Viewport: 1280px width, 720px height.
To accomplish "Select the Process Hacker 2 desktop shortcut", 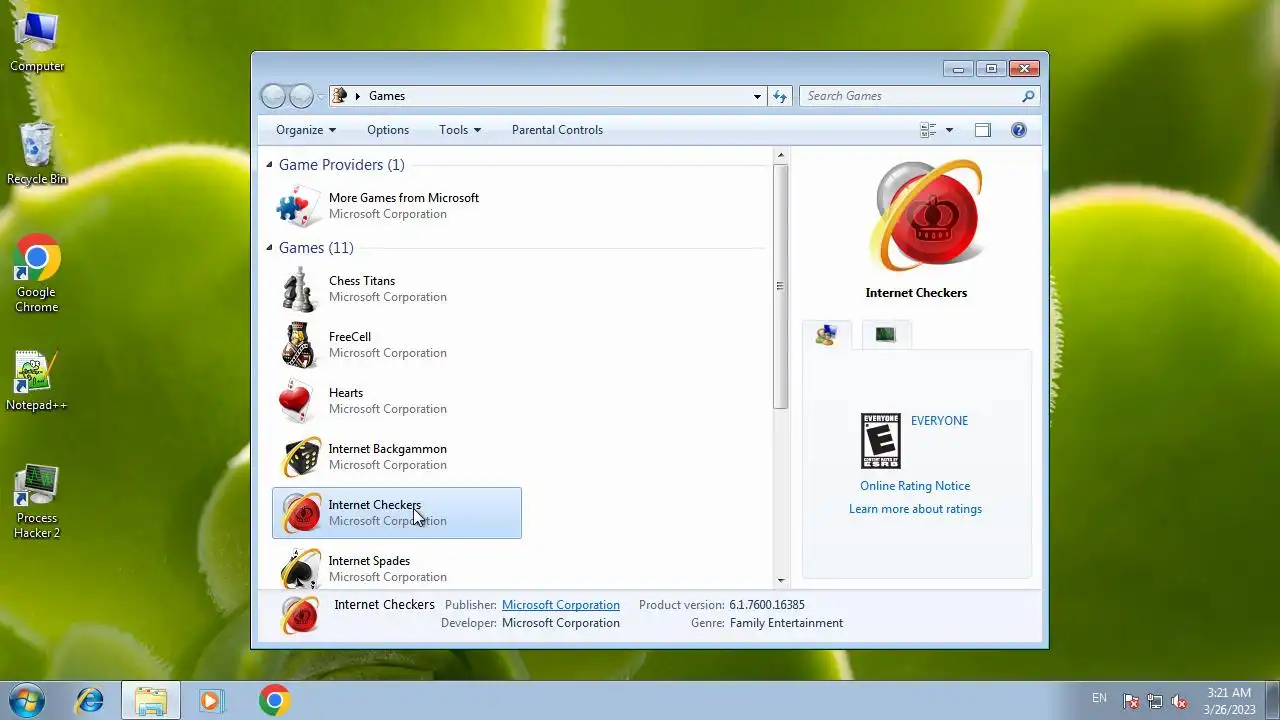I will pyautogui.click(x=37, y=502).
